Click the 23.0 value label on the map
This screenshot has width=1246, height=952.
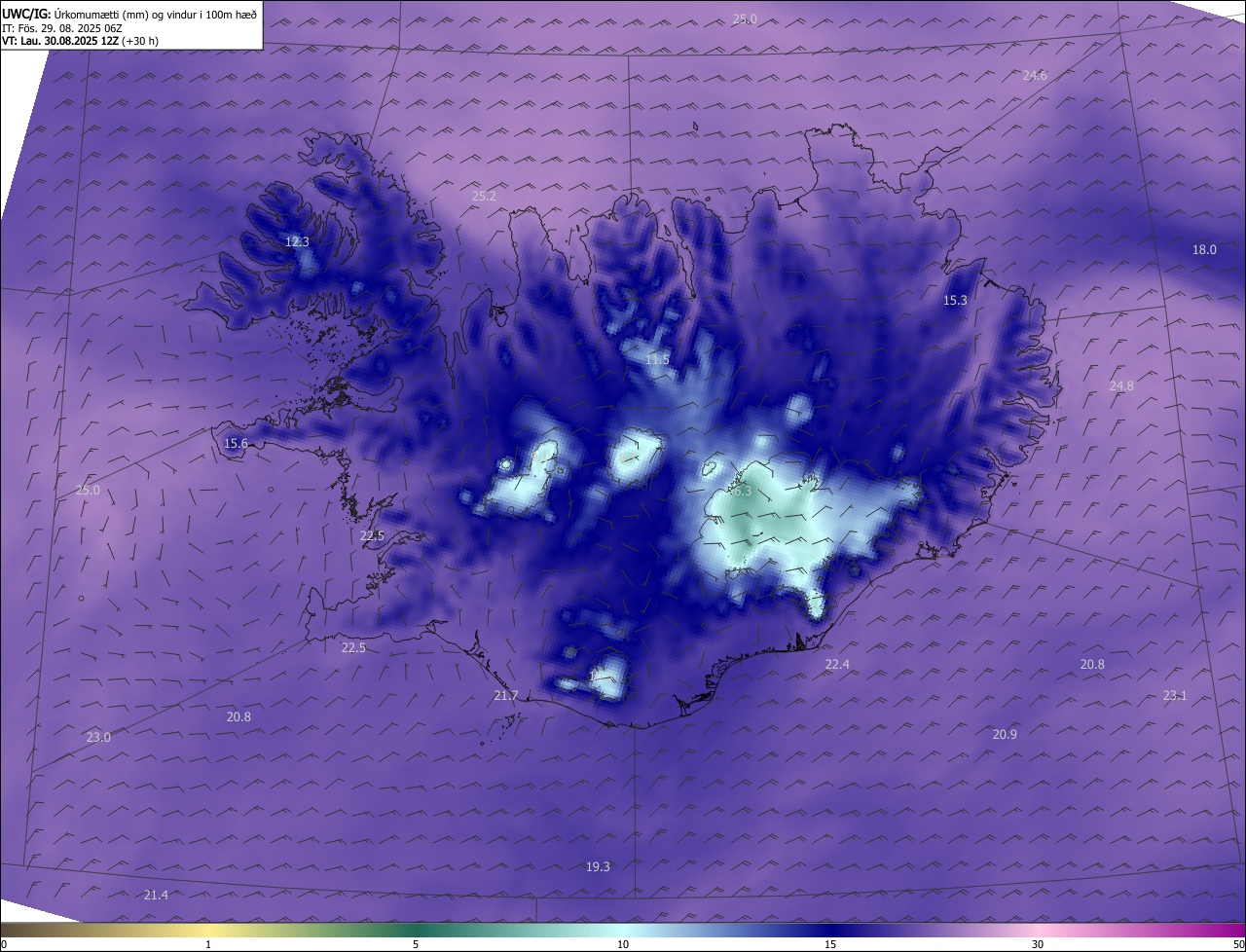[x=98, y=737]
